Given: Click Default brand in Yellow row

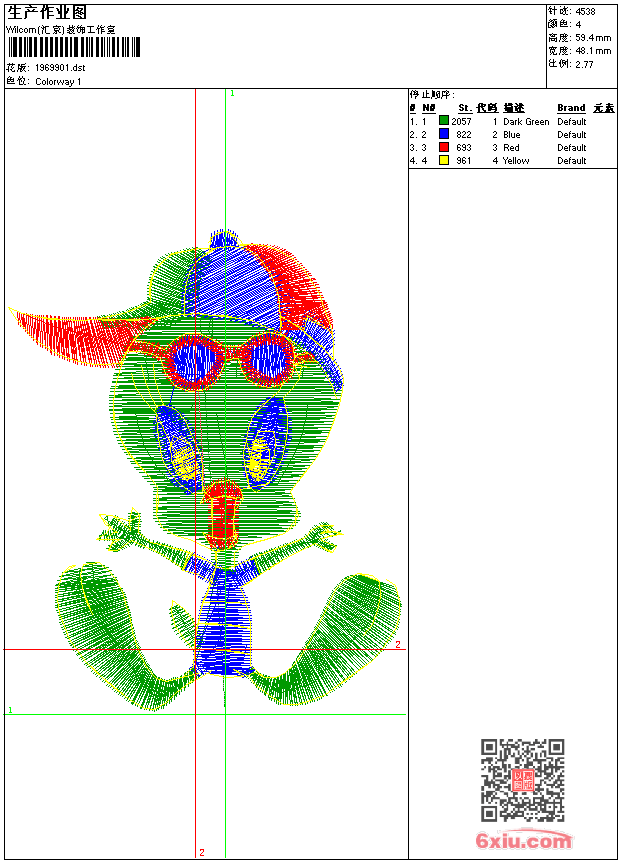Looking at the screenshot, I should (x=572, y=161).
